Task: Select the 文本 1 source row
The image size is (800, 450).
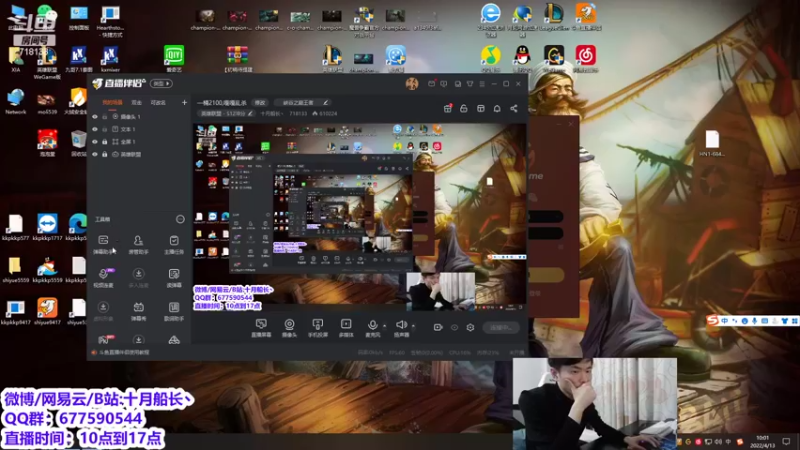Action: coord(139,129)
